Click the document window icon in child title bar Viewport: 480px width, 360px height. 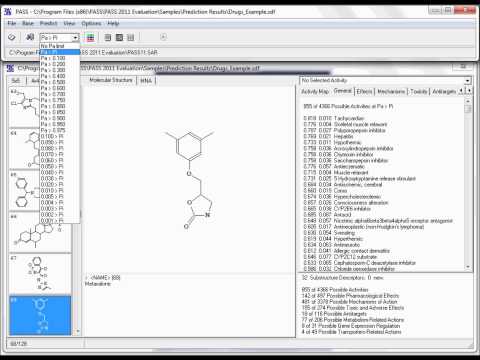10,68
